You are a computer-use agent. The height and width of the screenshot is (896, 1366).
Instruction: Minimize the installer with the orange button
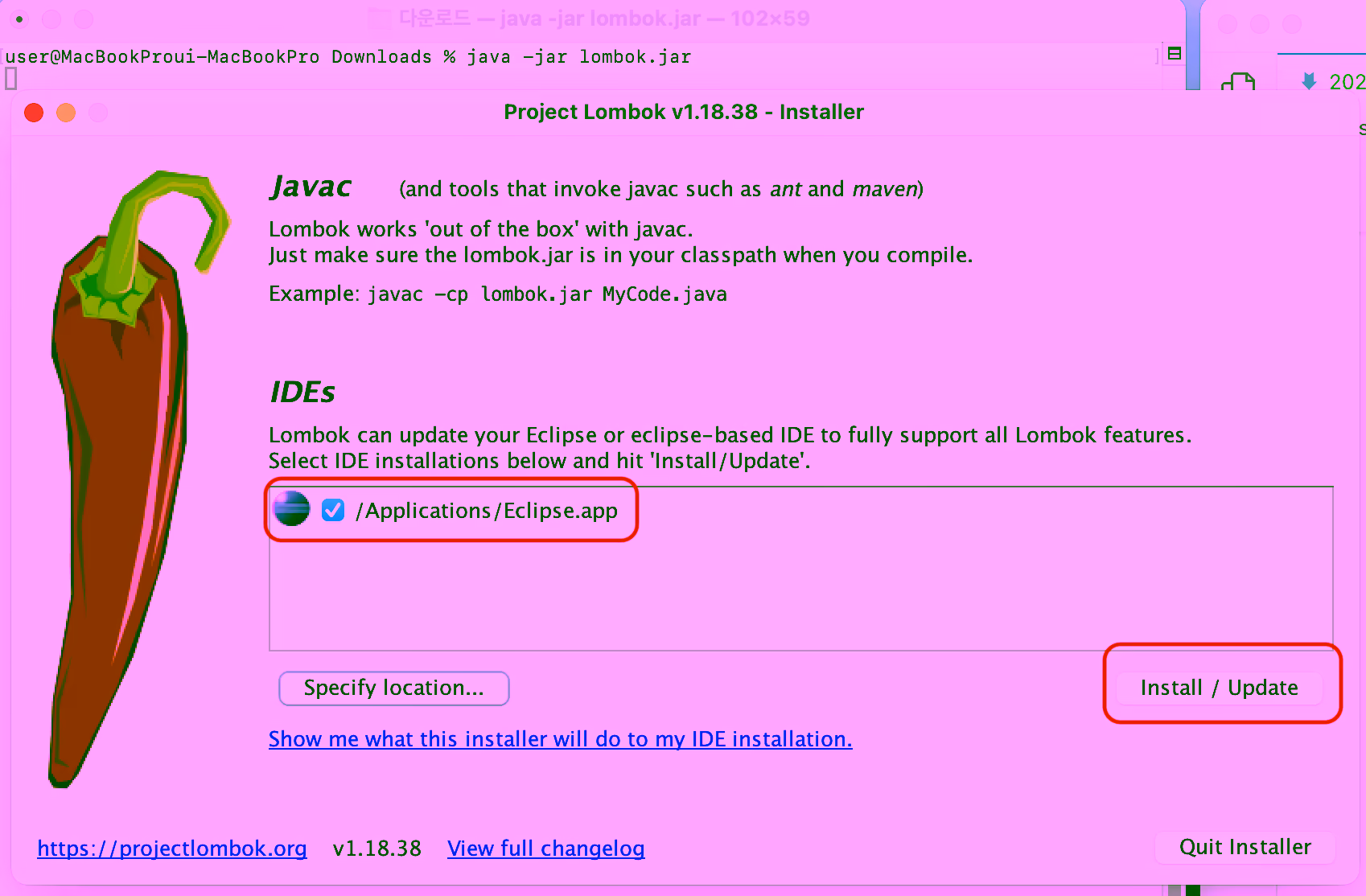[66, 113]
